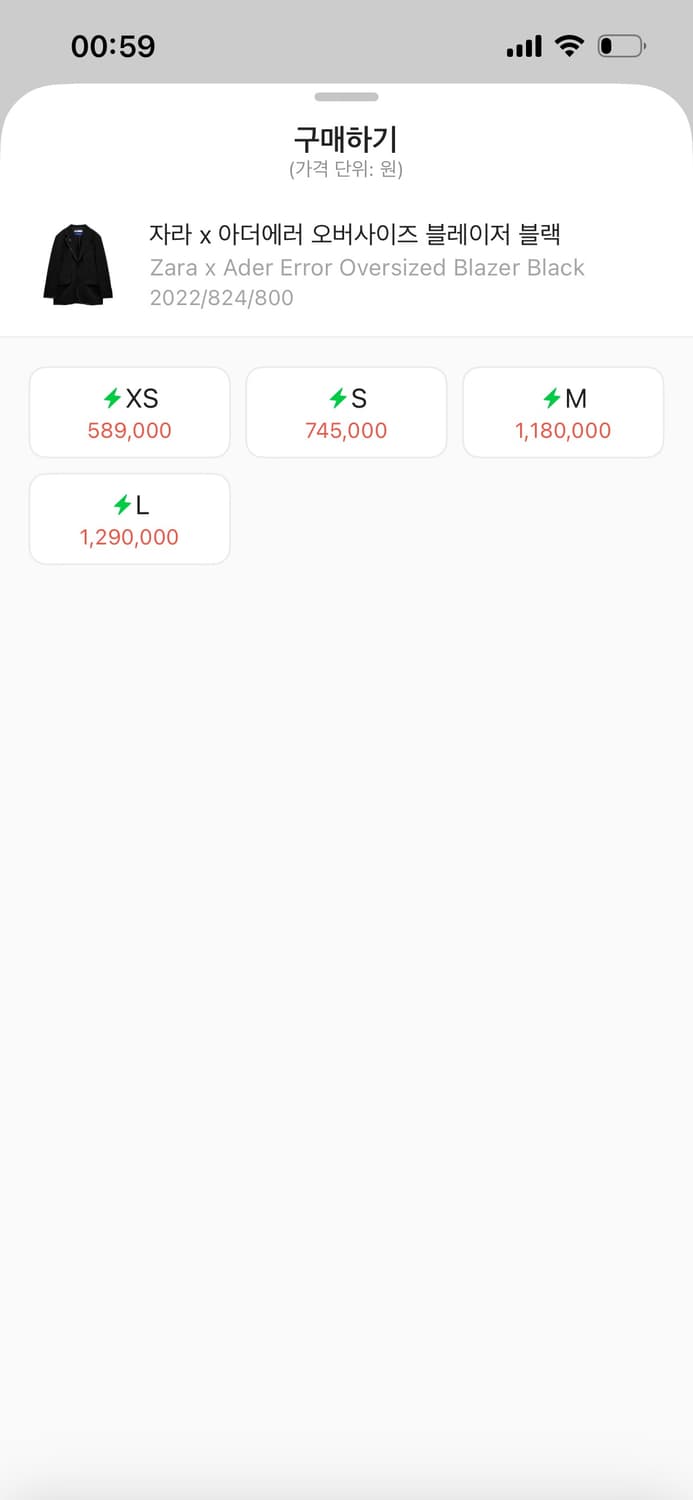Tap the battery indicator icon
The width and height of the screenshot is (693, 1500).
pos(621,46)
